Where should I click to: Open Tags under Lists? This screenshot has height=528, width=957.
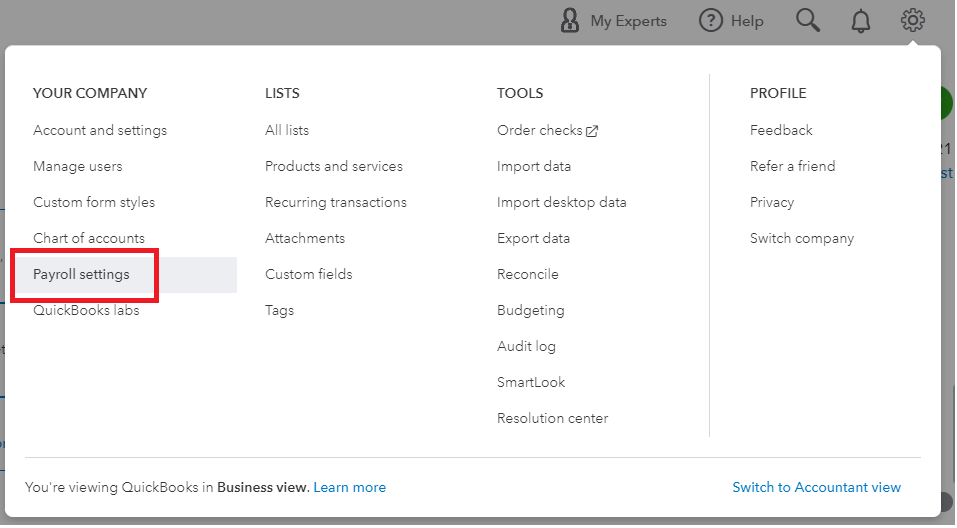(x=280, y=310)
